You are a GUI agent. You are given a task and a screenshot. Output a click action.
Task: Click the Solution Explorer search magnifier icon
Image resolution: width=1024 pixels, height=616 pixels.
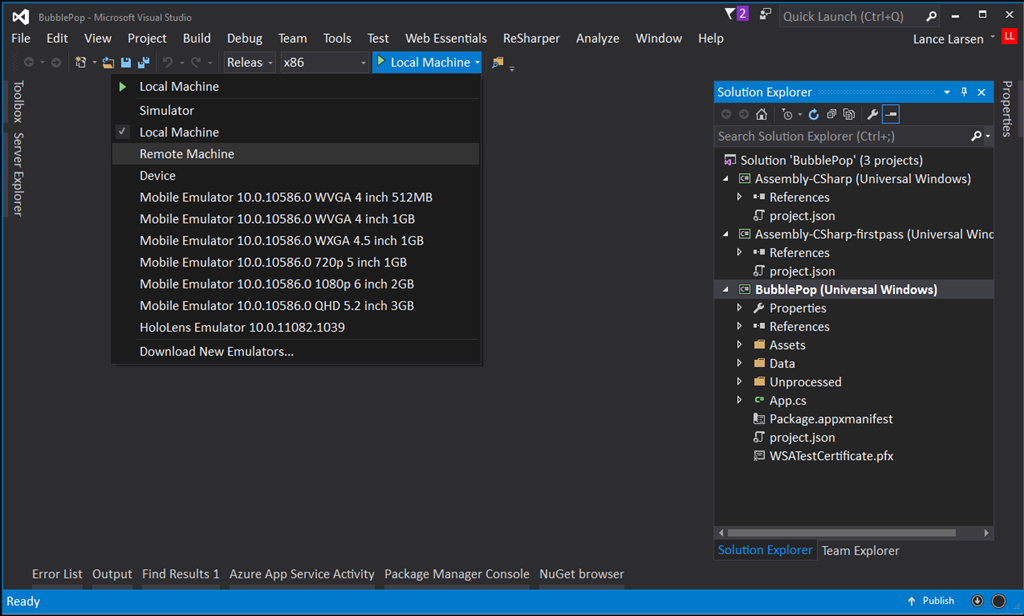click(976, 136)
